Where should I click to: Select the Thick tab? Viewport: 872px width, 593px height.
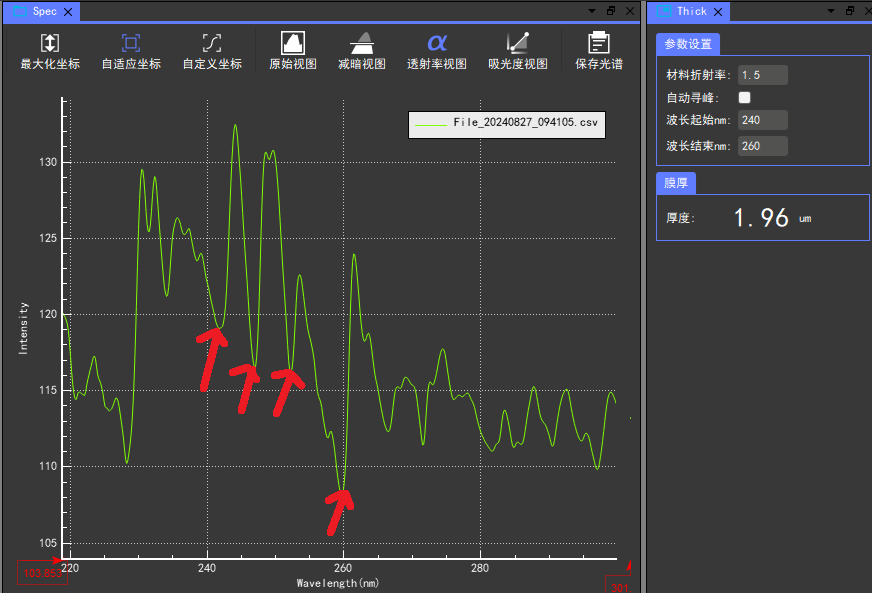tap(692, 11)
